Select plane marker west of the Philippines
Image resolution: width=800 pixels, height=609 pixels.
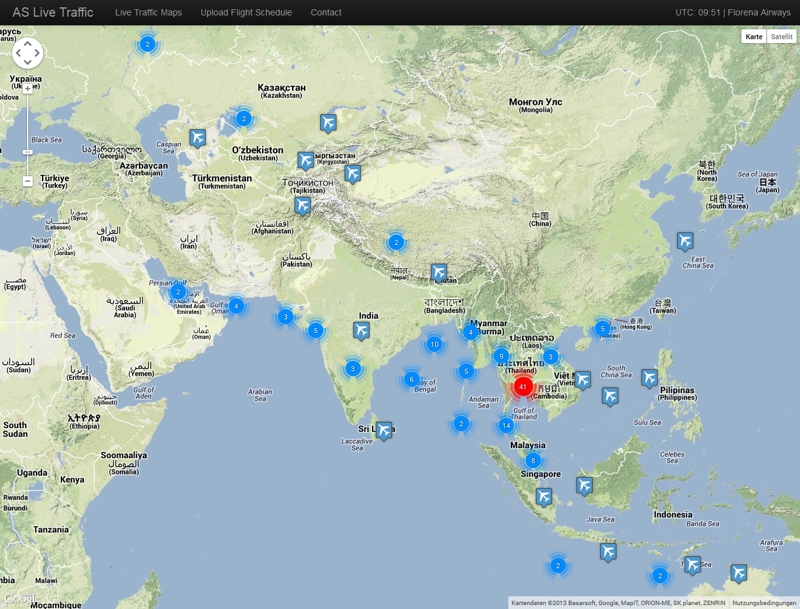pyautogui.click(x=649, y=378)
